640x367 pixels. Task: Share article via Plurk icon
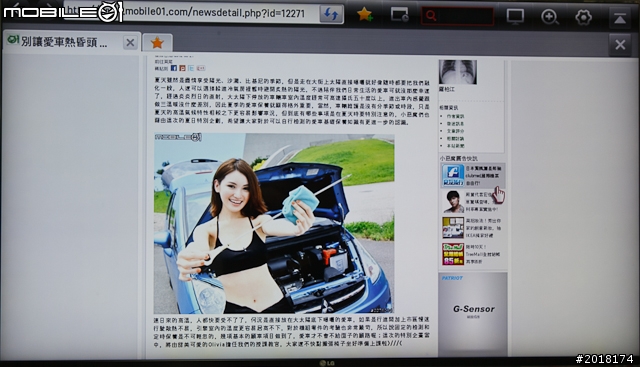pos(182,68)
